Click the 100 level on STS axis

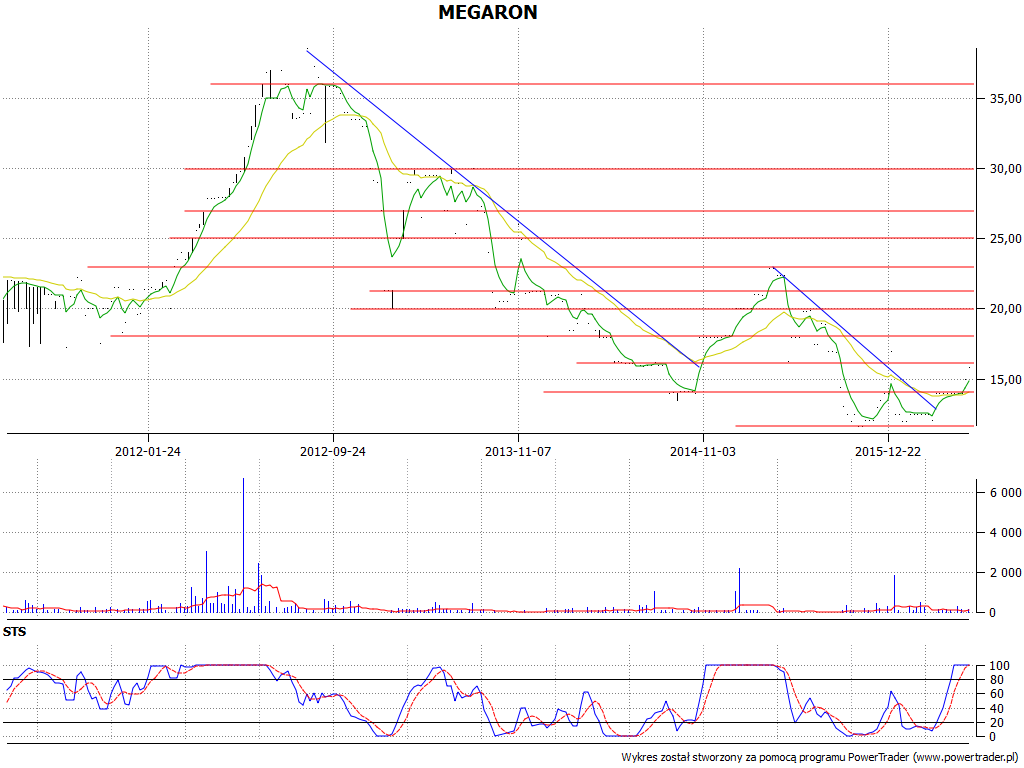(x=999, y=666)
